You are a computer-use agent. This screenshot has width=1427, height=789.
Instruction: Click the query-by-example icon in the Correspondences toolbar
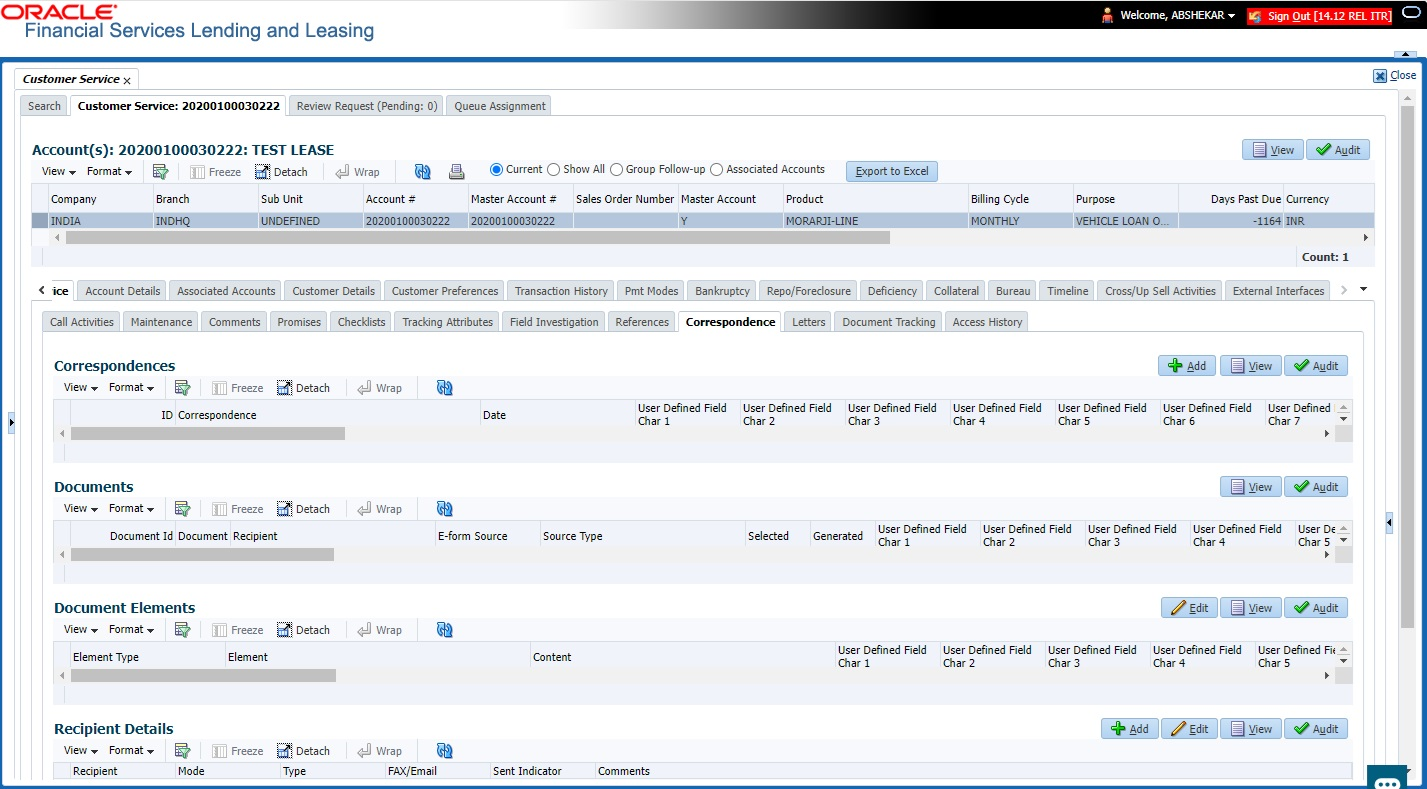[182, 388]
